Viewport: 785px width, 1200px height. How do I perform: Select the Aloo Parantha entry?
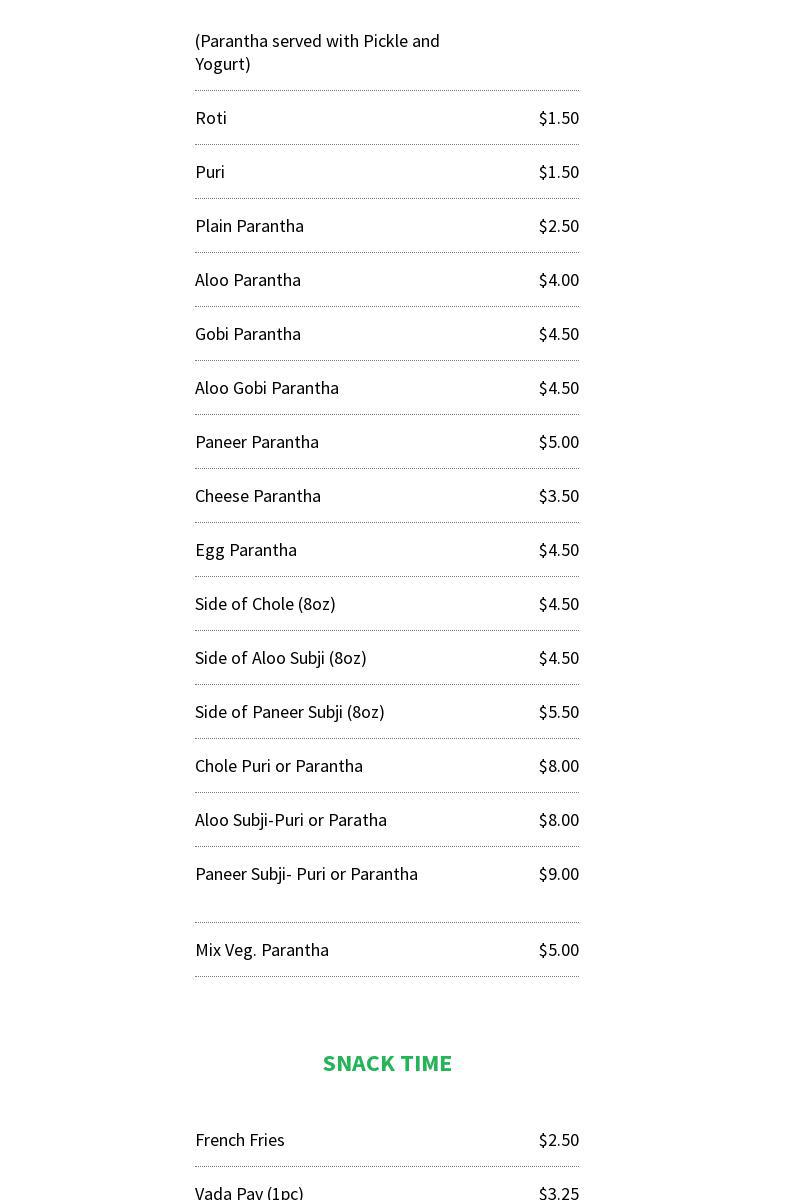coord(248,280)
